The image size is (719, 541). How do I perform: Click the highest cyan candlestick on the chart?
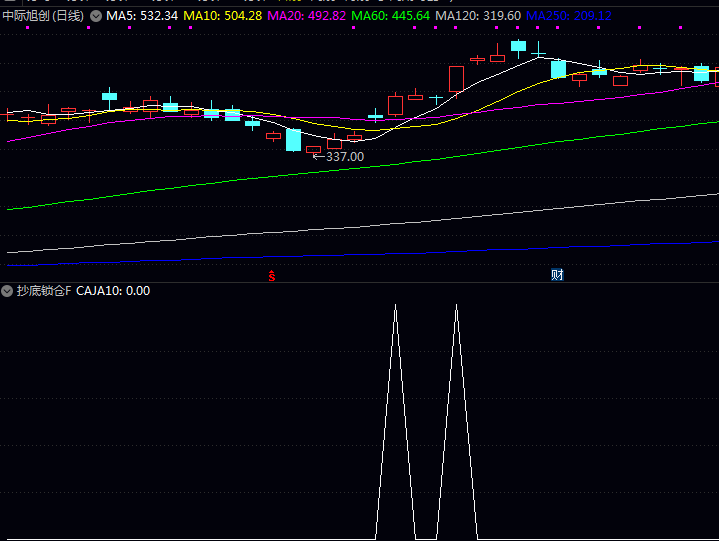(x=518, y=46)
